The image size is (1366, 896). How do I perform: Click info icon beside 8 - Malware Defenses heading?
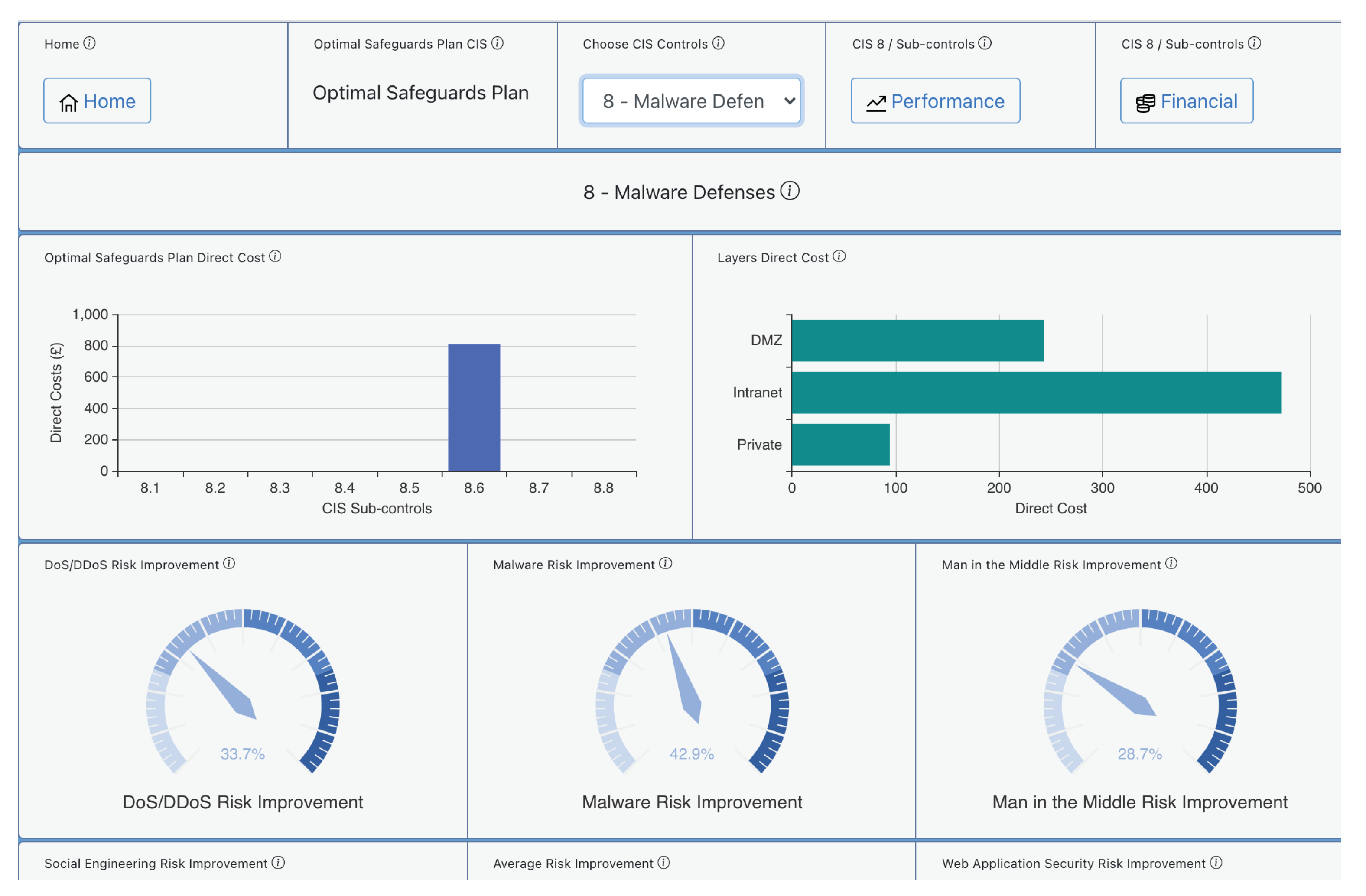point(790,191)
